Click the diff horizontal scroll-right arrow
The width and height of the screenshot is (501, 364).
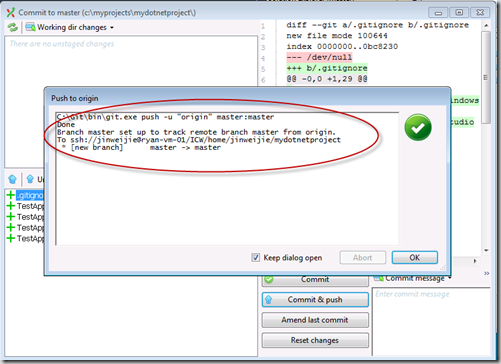click(475, 261)
